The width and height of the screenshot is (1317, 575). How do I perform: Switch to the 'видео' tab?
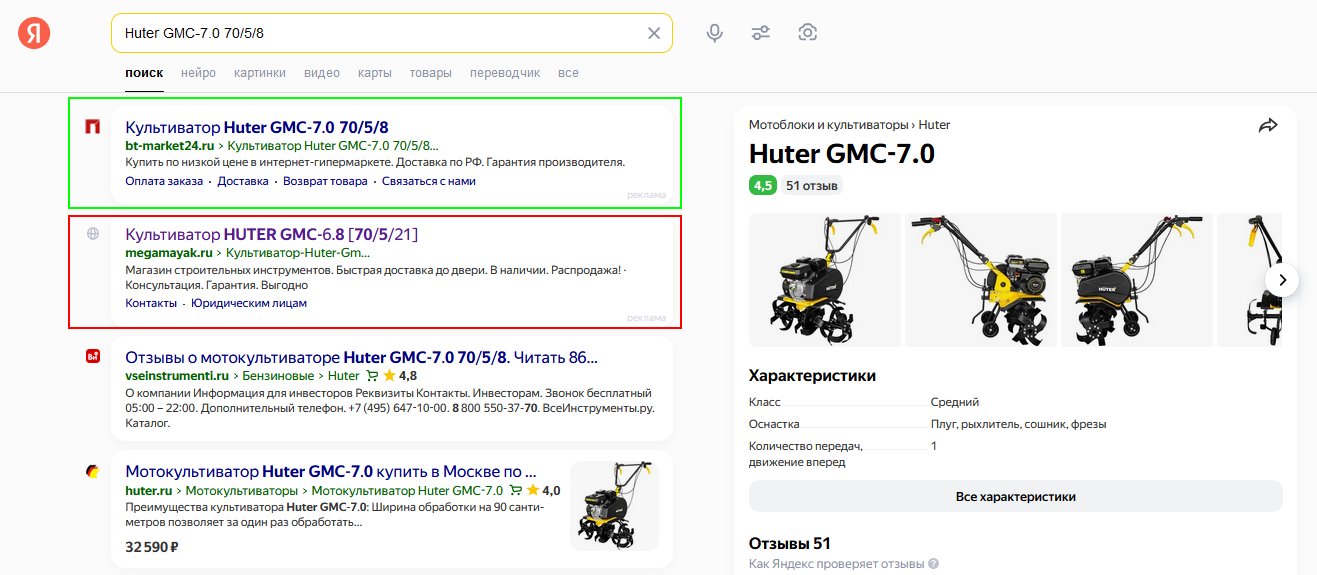coord(322,73)
